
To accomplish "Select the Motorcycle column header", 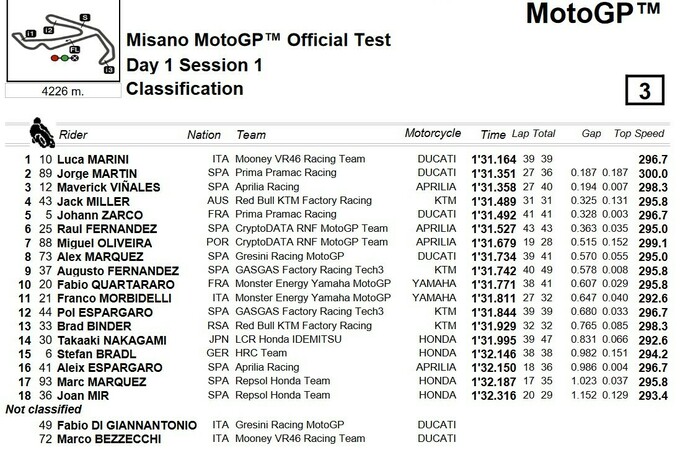I will (432, 134).
